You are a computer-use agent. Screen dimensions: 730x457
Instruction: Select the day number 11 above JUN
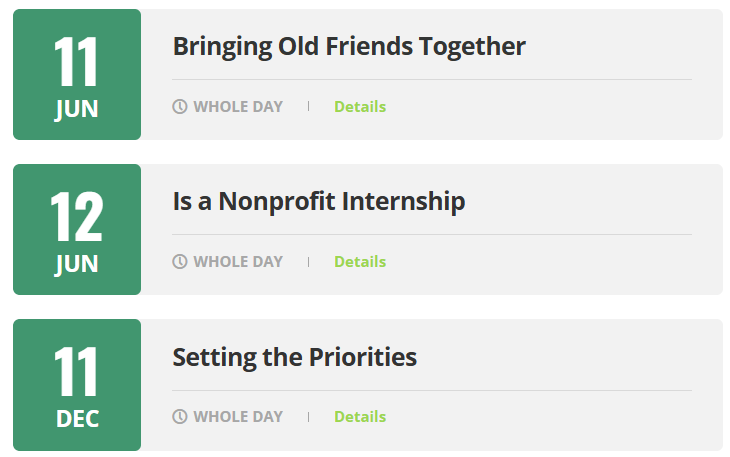tap(76, 62)
